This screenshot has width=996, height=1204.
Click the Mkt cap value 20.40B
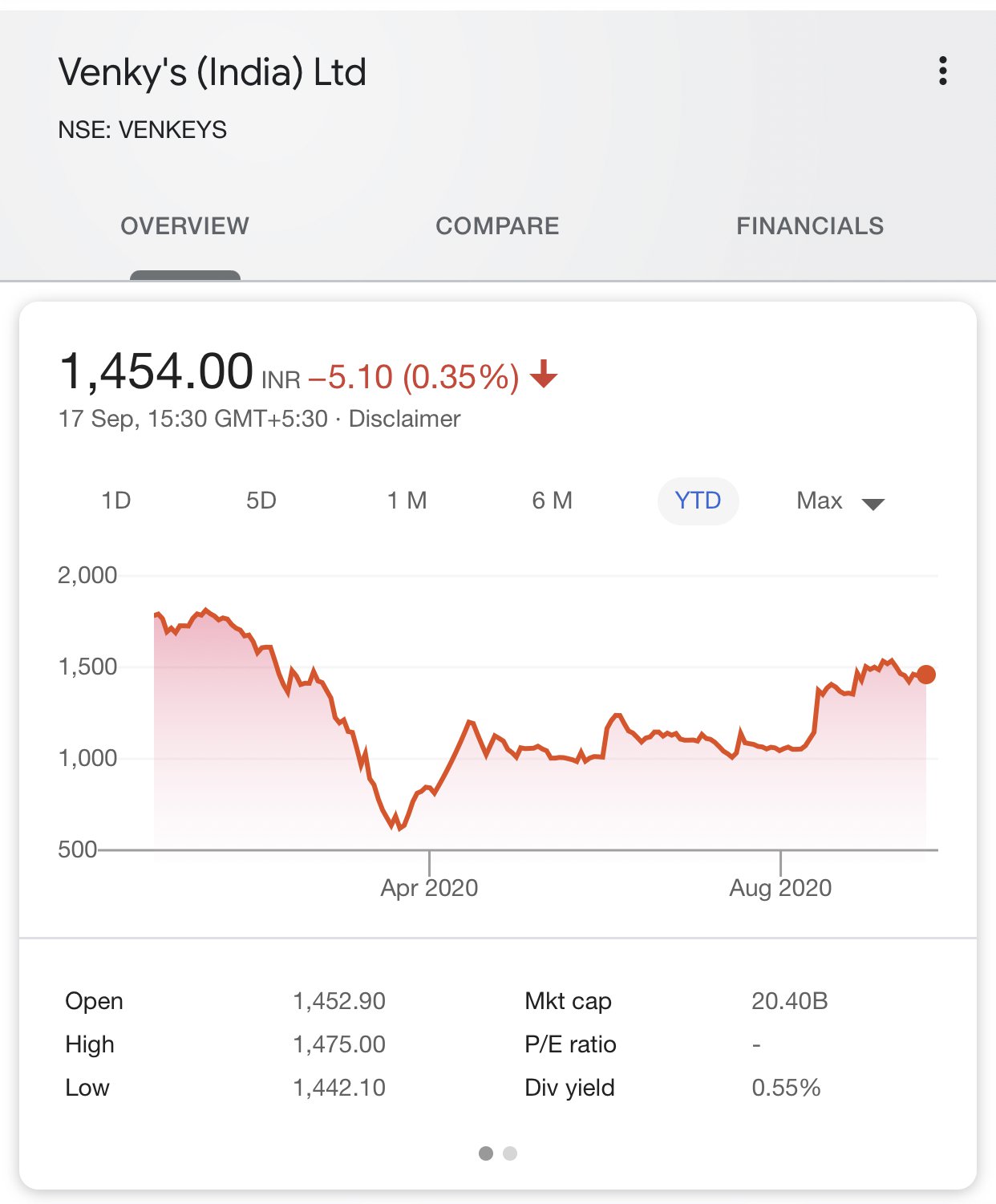click(789, 1001)
